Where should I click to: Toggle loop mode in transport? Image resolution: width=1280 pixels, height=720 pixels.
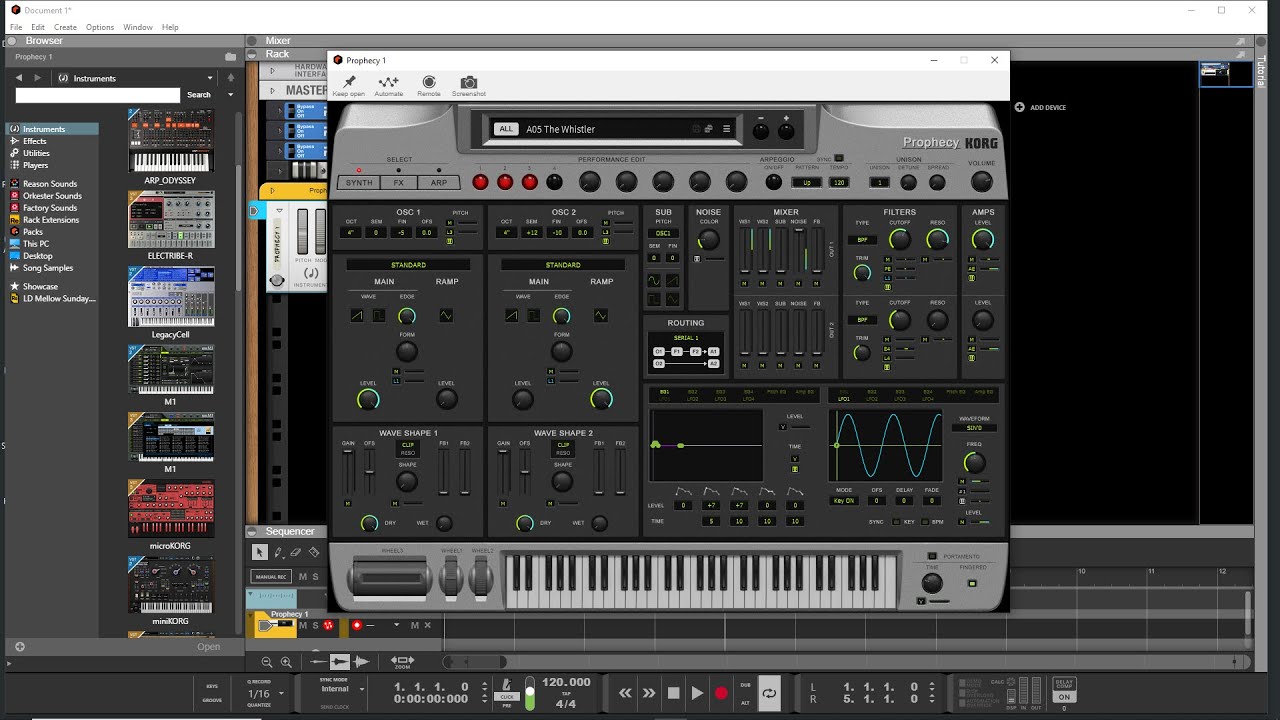(x=769, y=692)
